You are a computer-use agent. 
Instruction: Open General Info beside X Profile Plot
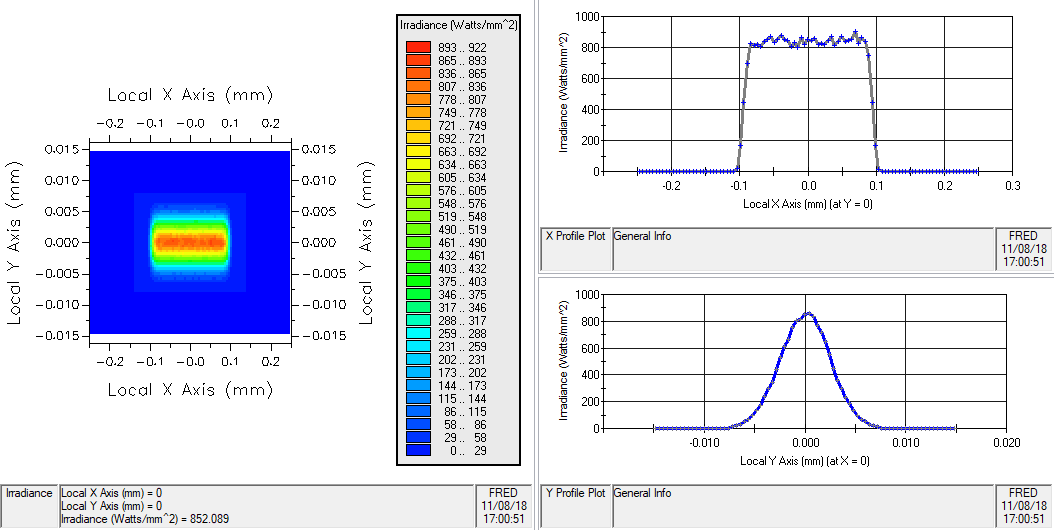click(x=642, y=236)
